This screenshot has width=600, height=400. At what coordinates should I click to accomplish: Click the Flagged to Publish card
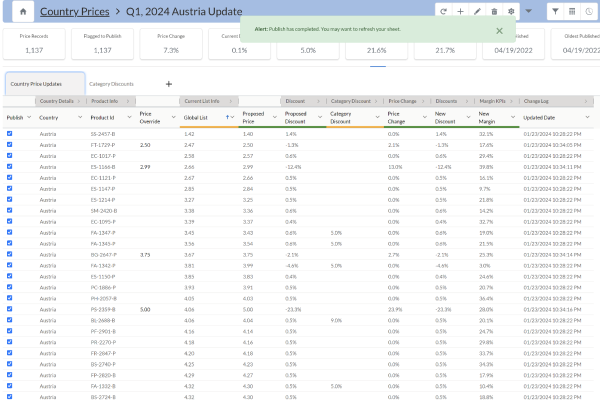103,44
